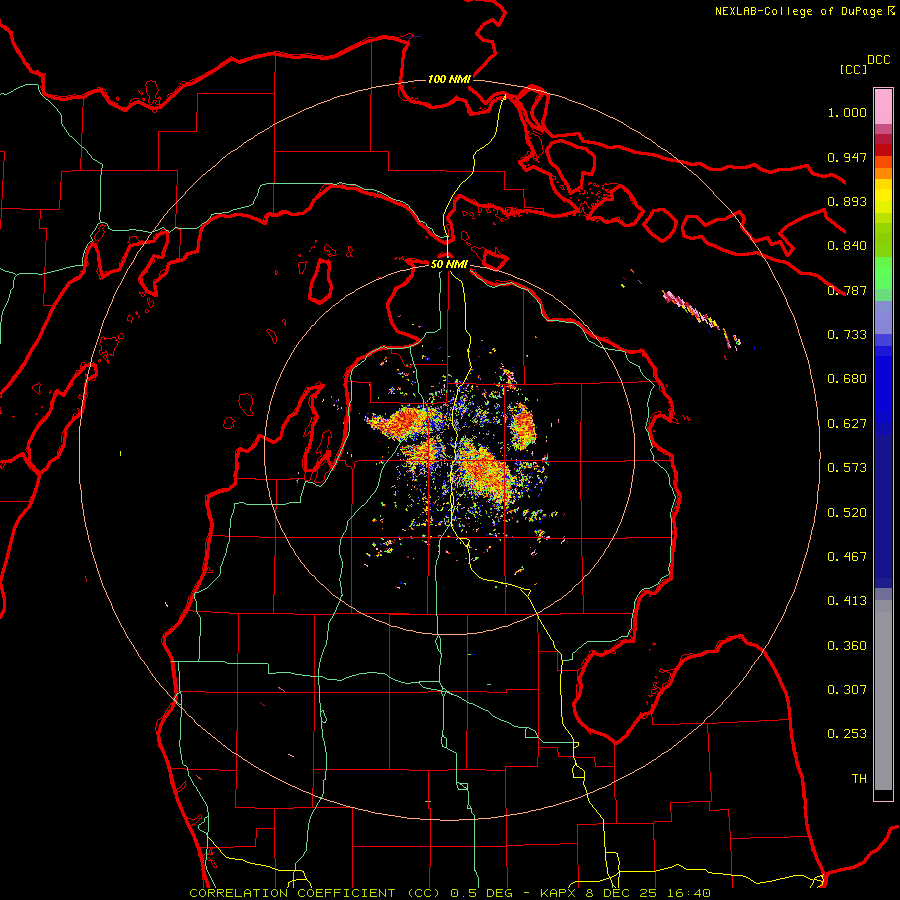Click the DCC legend heading

pyautogui.click(x=878, y=60)
